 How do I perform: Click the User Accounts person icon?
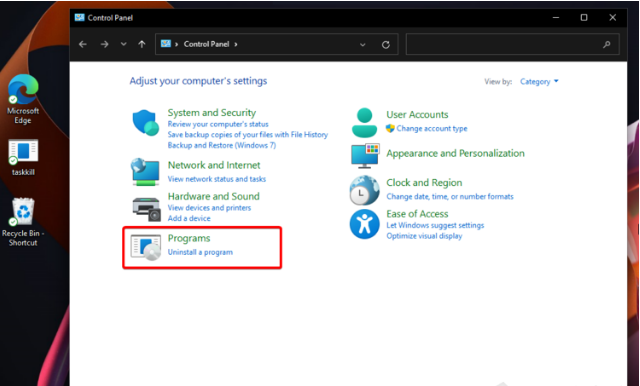(x=364, y=122)
